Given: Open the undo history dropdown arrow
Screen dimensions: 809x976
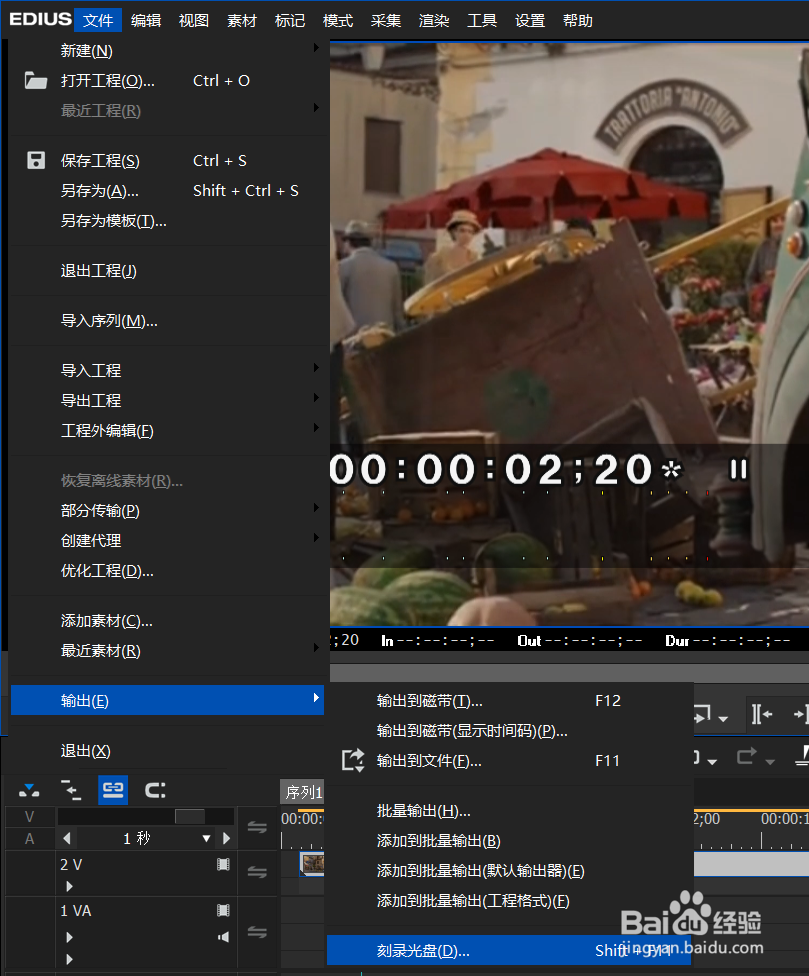Looking at the screenshot, I should (x=713, y=761).
